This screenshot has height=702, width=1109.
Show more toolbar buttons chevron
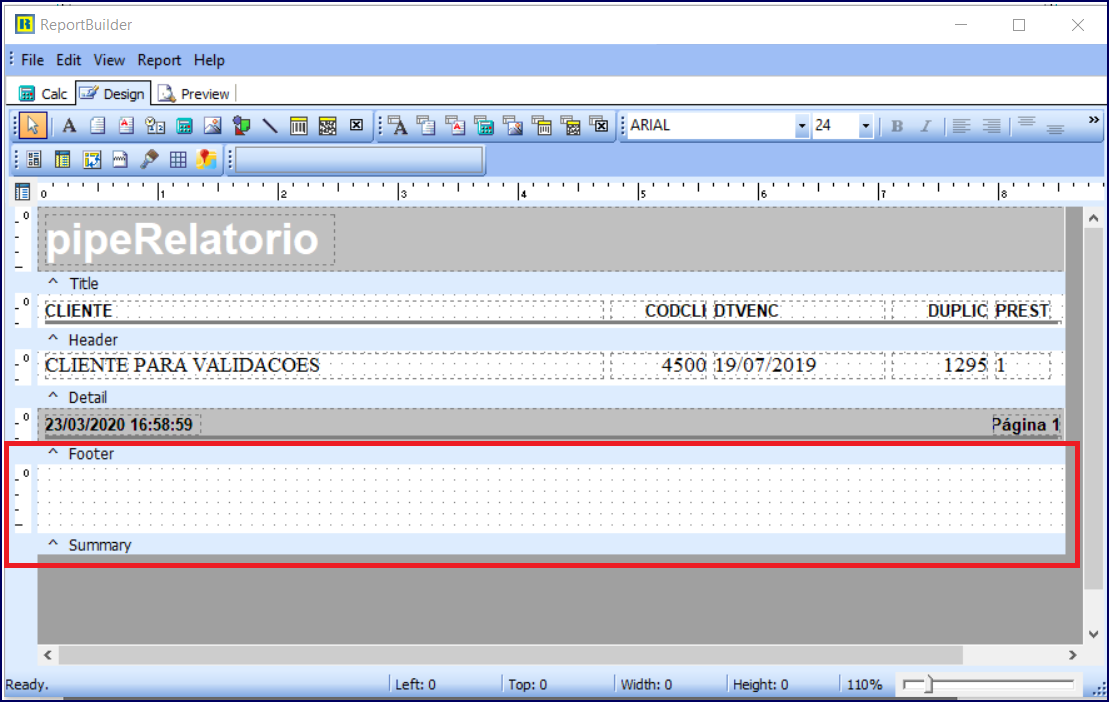pyautogui.click(x=1093, y=120)
